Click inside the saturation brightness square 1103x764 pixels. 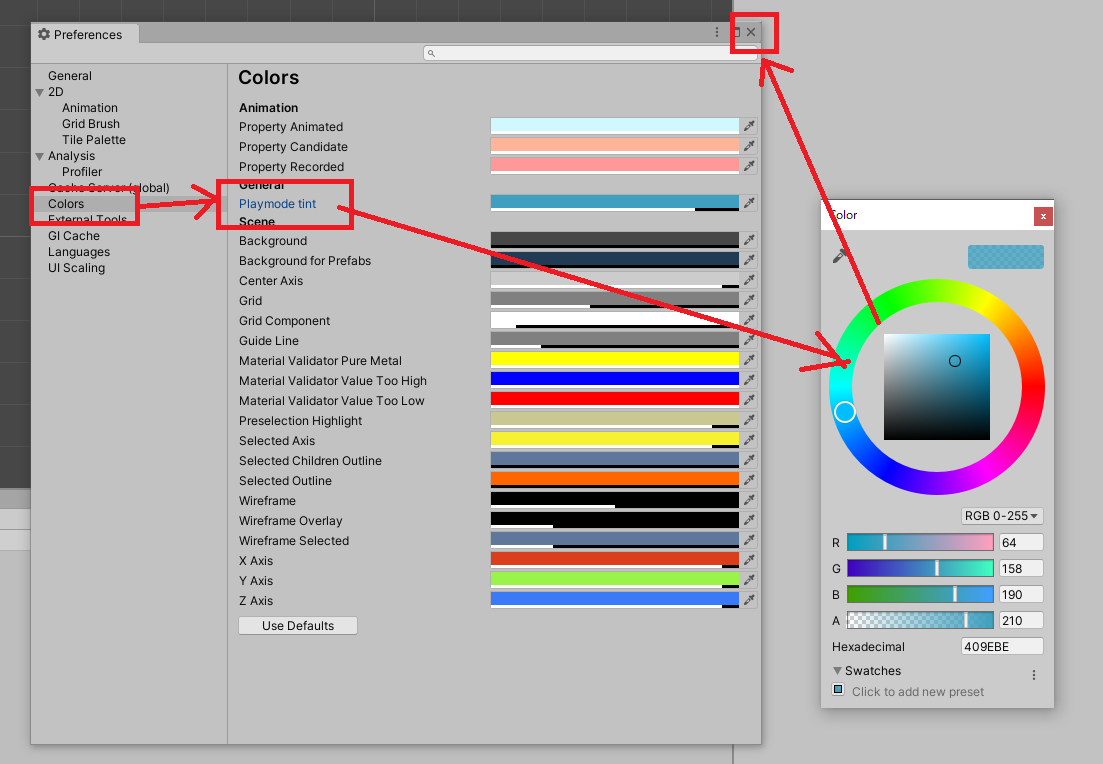pos(936,387)
